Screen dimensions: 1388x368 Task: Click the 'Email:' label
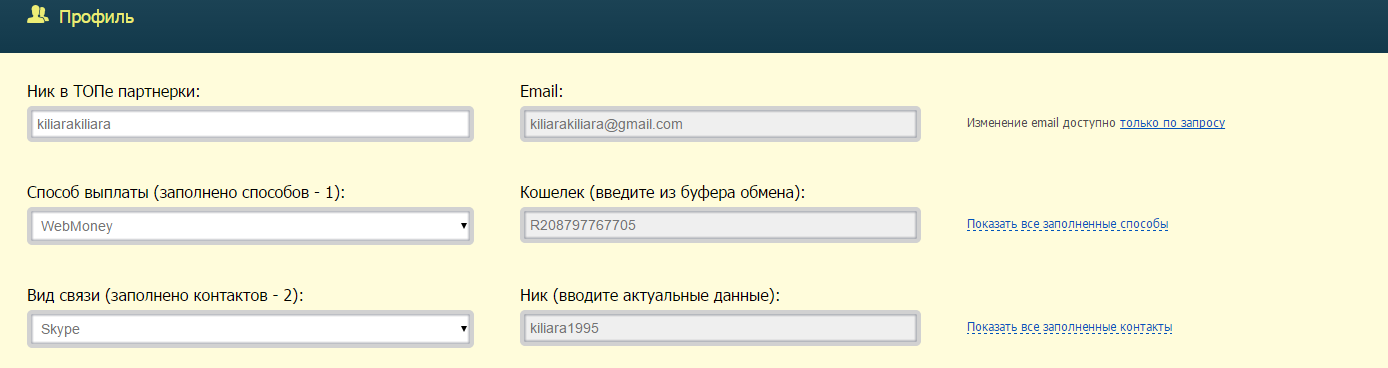coord(542,92)
